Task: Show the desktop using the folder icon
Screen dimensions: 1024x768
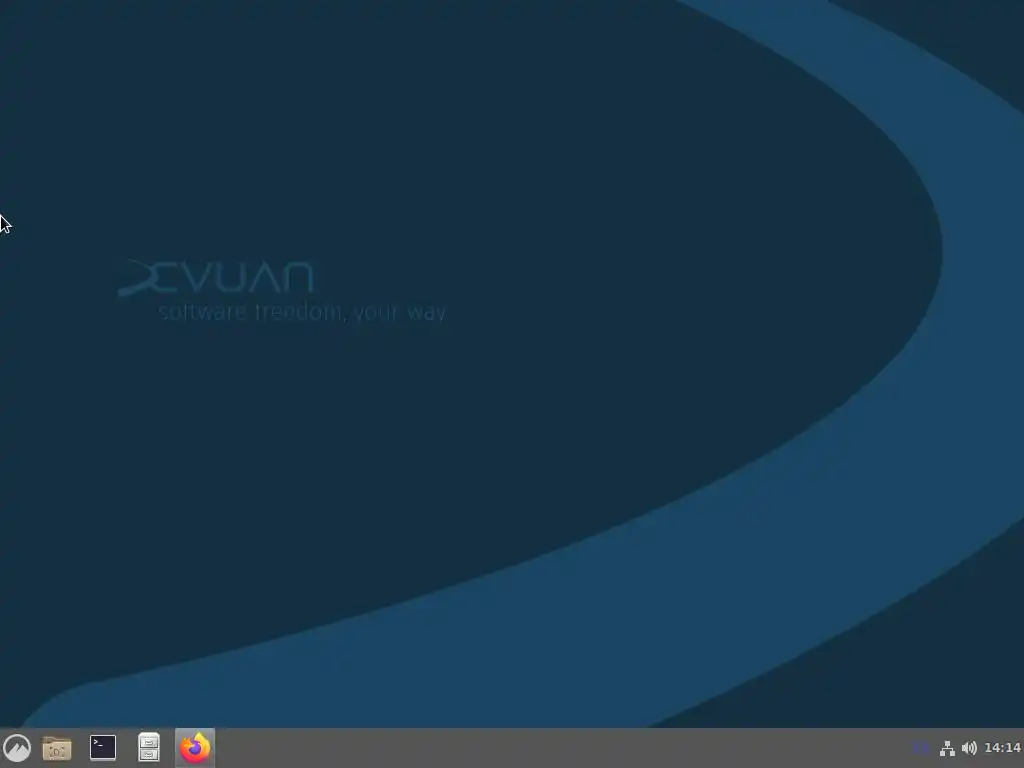Action: coord(57,748)
